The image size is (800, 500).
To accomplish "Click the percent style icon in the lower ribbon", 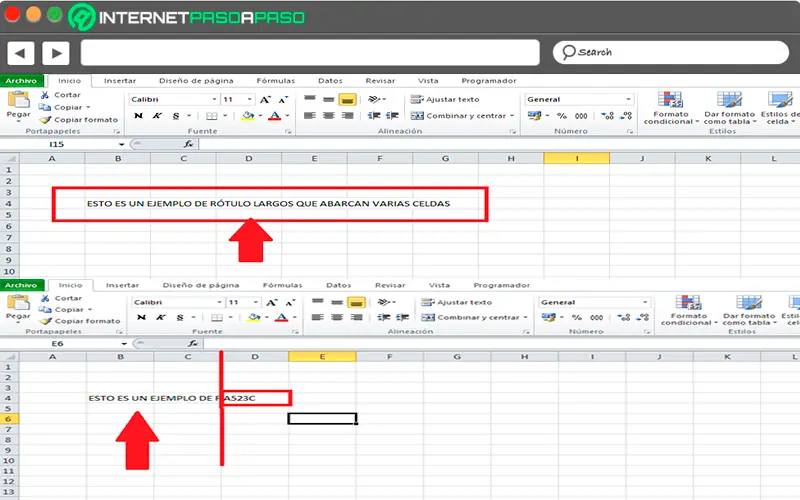I will click(577, 317).
